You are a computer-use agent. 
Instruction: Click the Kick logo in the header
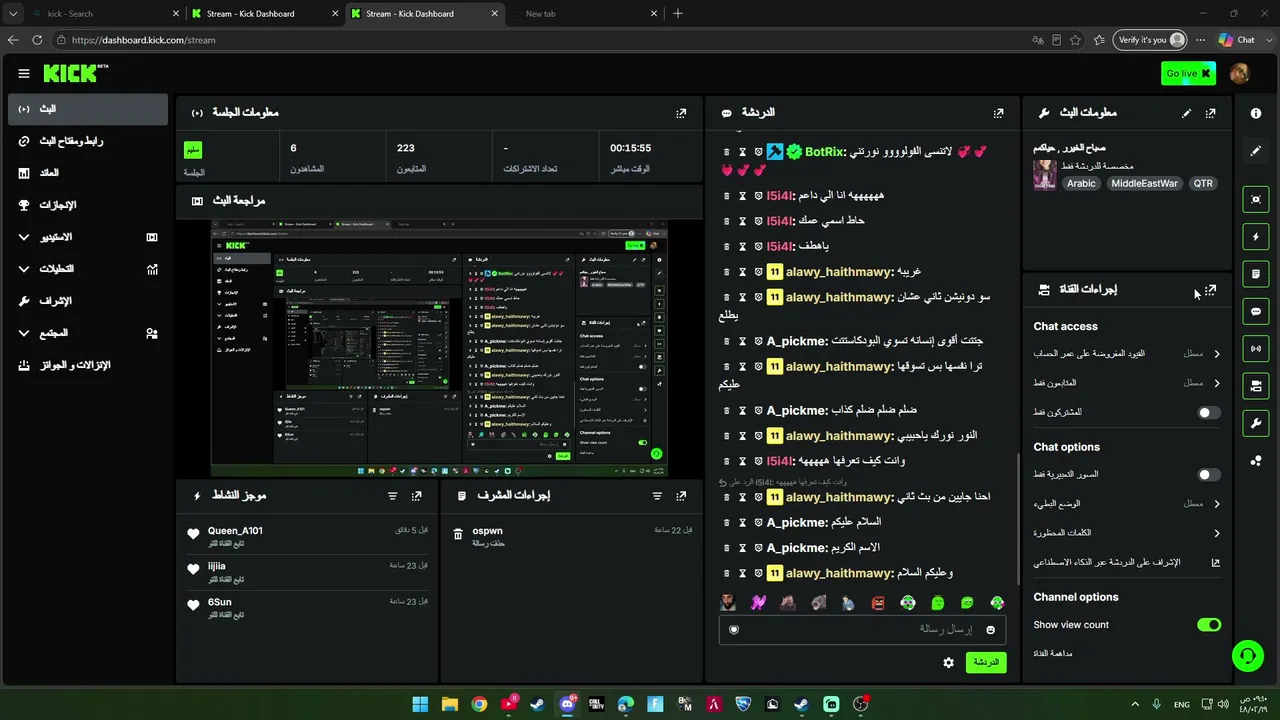click(76, 73)
